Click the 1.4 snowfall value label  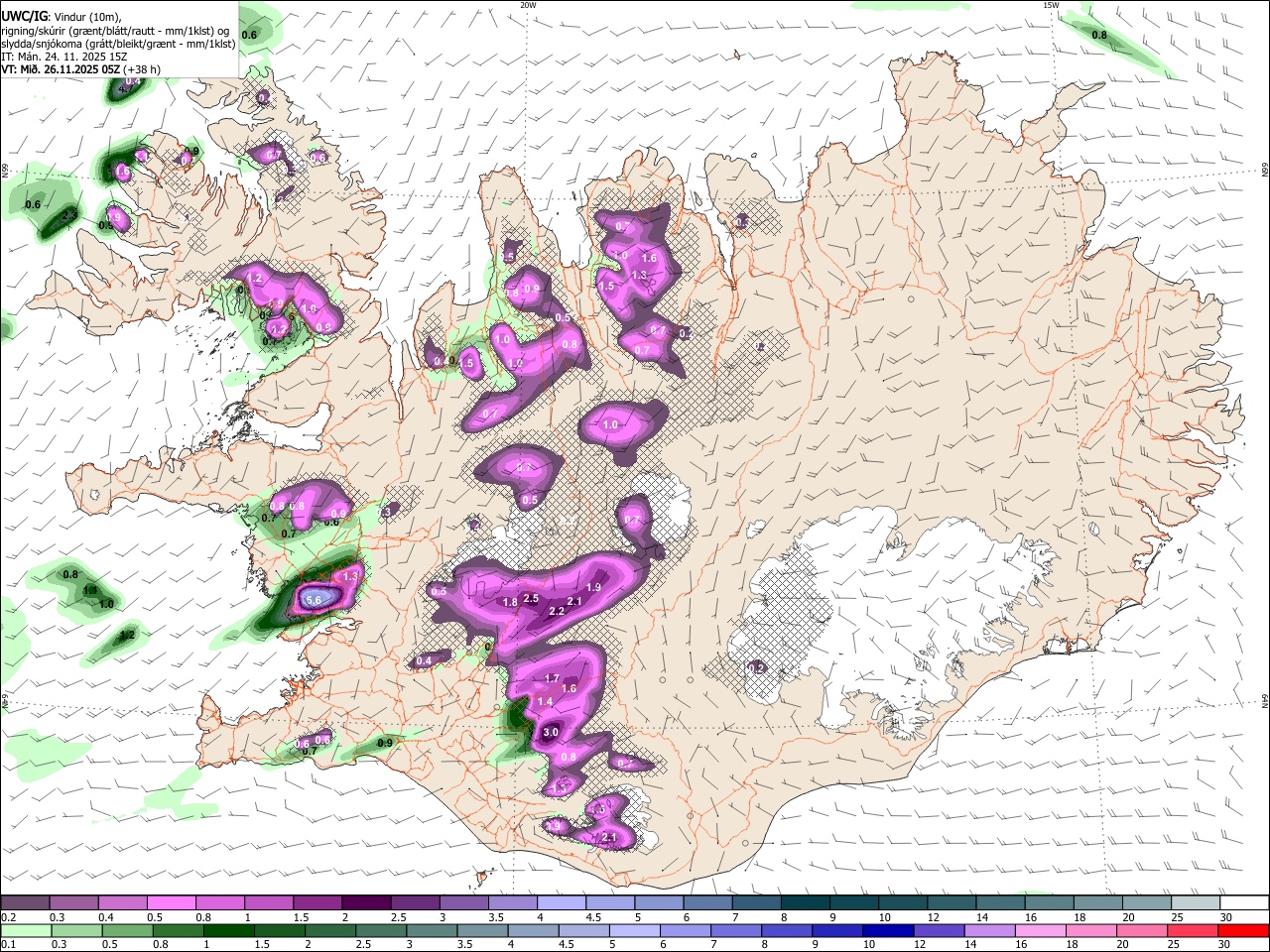tap(545, 701)
